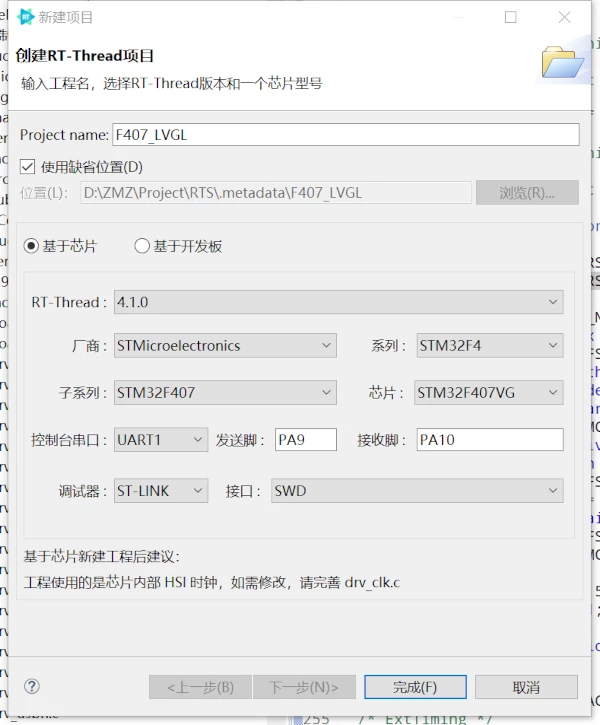This screenshot has width=600, height=725.
Task: Click the 创建RT-Thread项目 heading
Action: click(x=85, y=56)
